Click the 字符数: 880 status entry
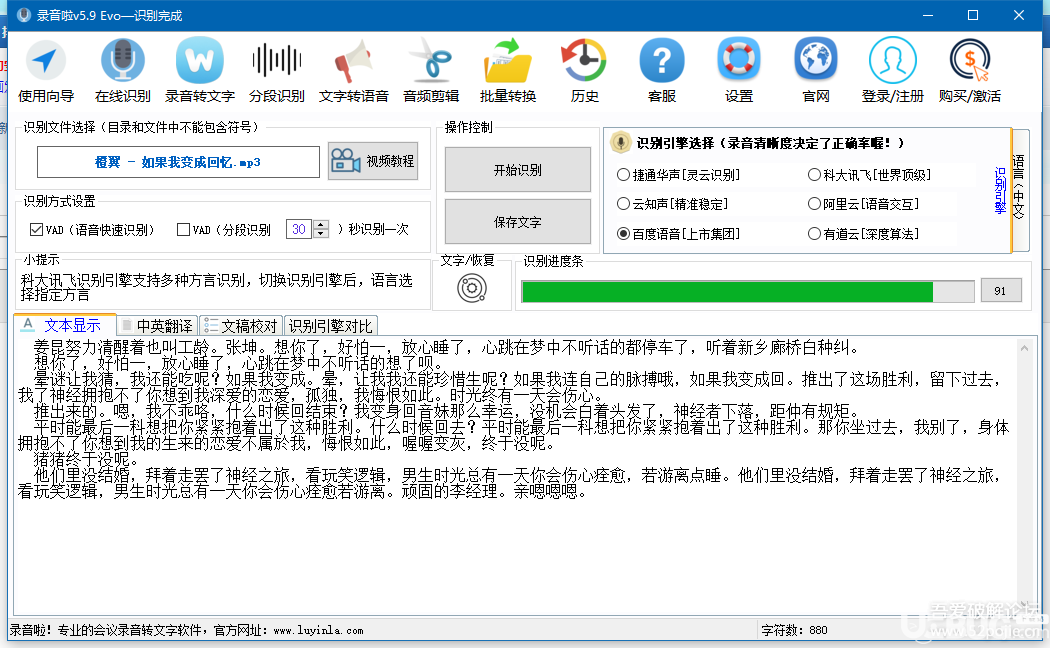Screen dimensions: 1050x648 pos(794,630)
